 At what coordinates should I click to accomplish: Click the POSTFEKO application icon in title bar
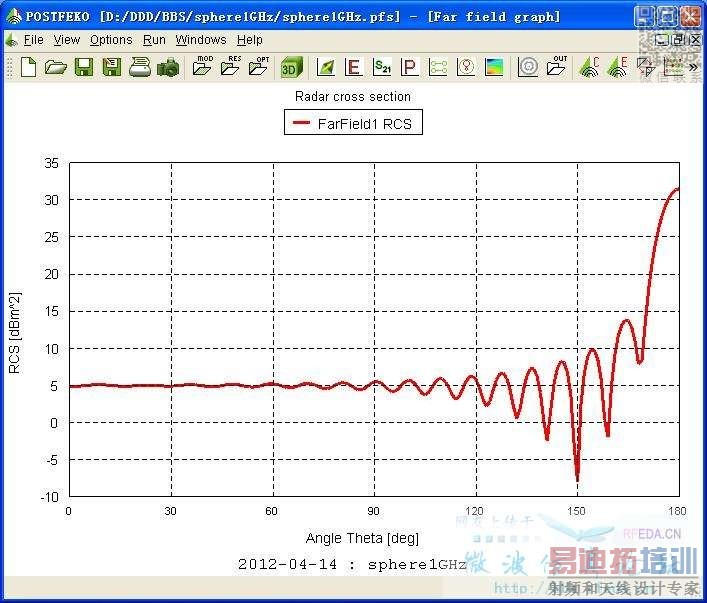(14, 16)
